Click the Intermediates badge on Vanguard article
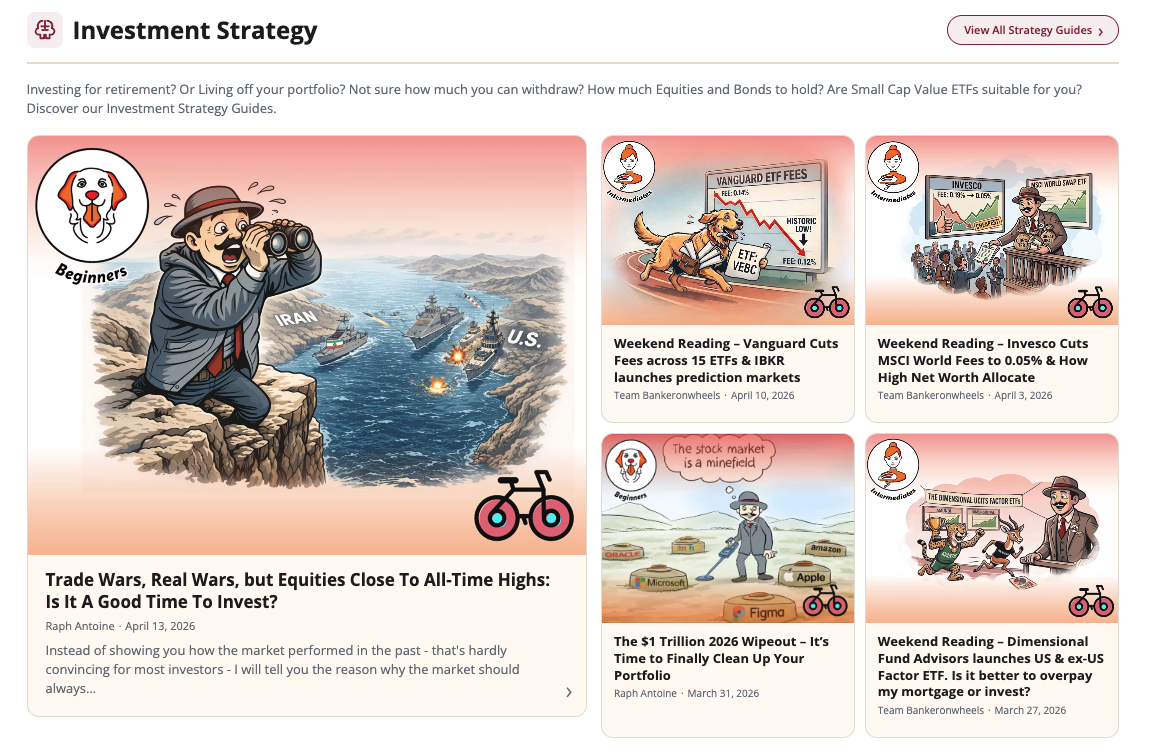 (x=629, y=171)
